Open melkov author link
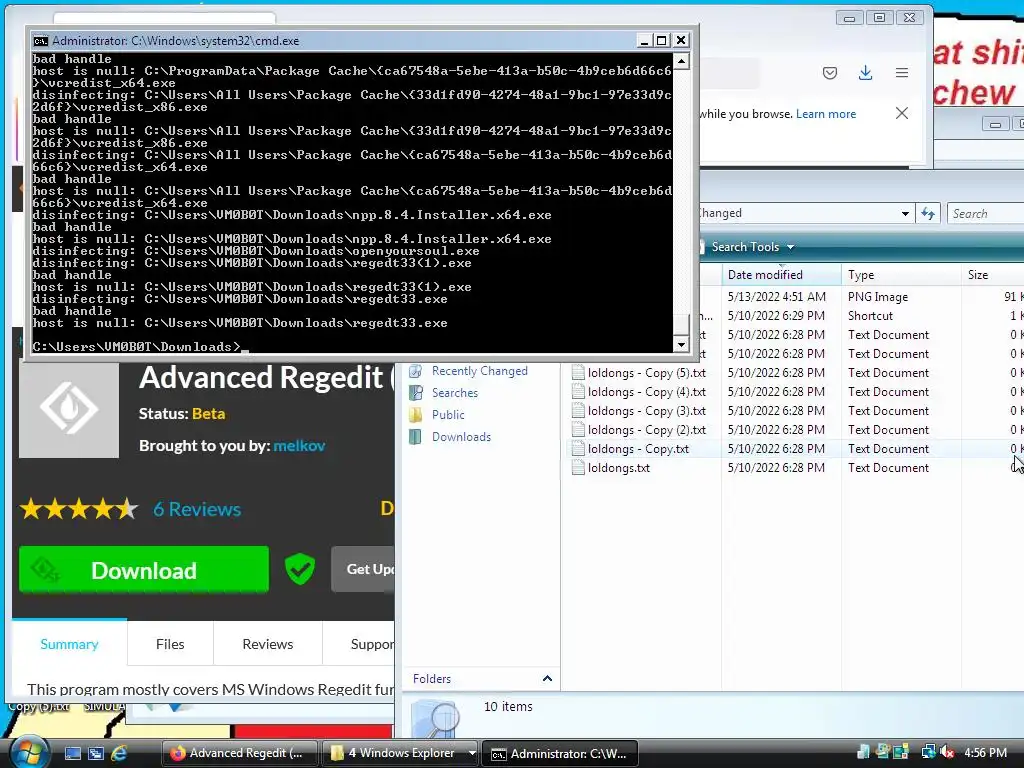Screen dimensions: 1024x768 click(x=299, y=446)
